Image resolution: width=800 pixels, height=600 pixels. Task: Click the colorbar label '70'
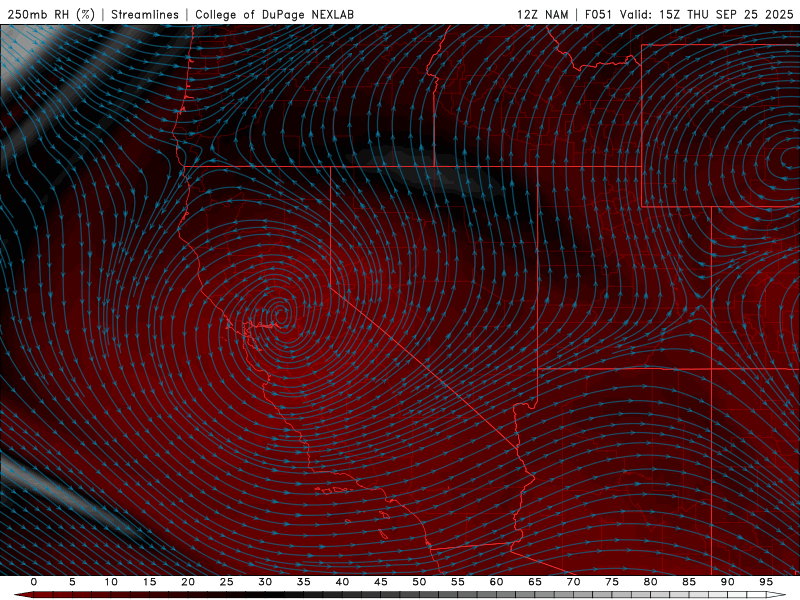coord(573,582)
